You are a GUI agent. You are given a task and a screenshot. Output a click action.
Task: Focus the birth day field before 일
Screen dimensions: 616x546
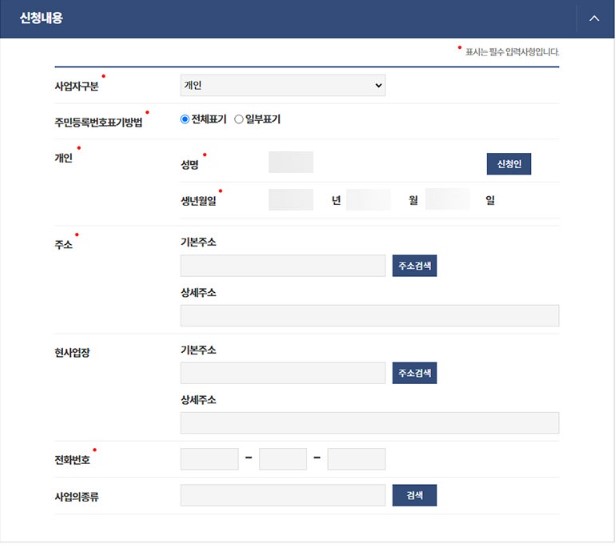coord(447,199)
